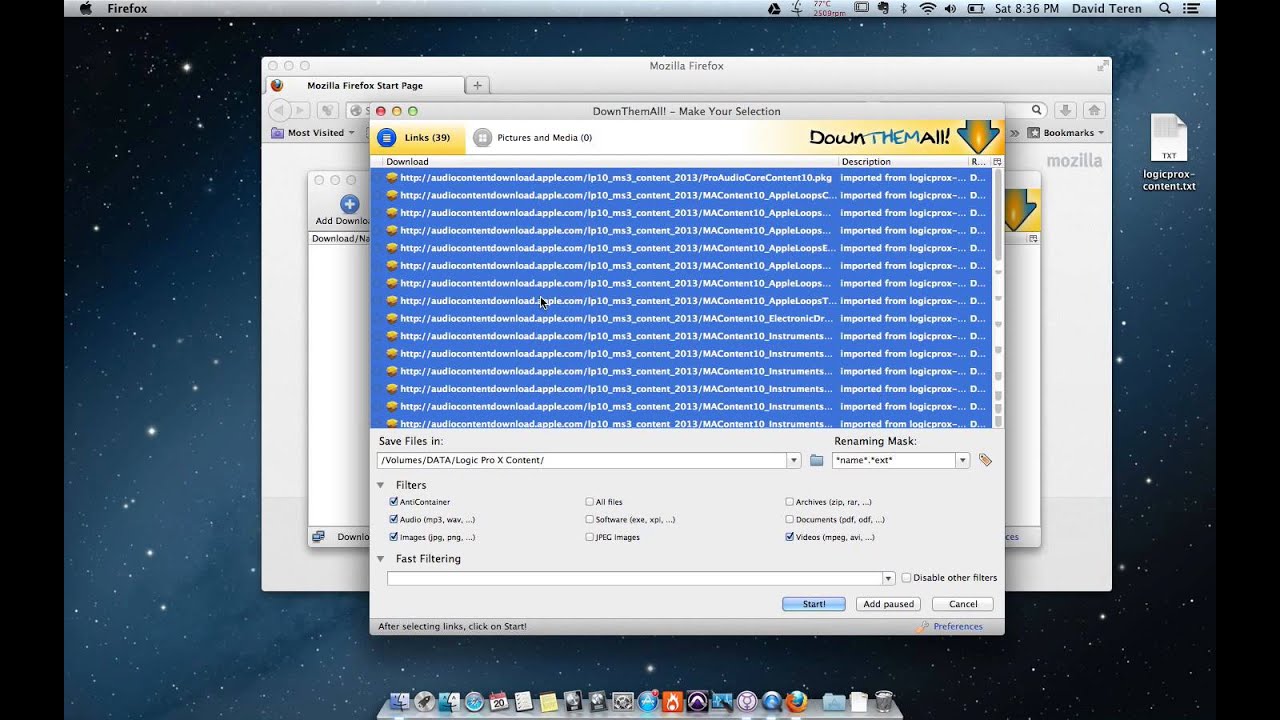Enable the JPEG Images filter
The width and height of the screenshot is (1280, 720).
coord(589,537)
